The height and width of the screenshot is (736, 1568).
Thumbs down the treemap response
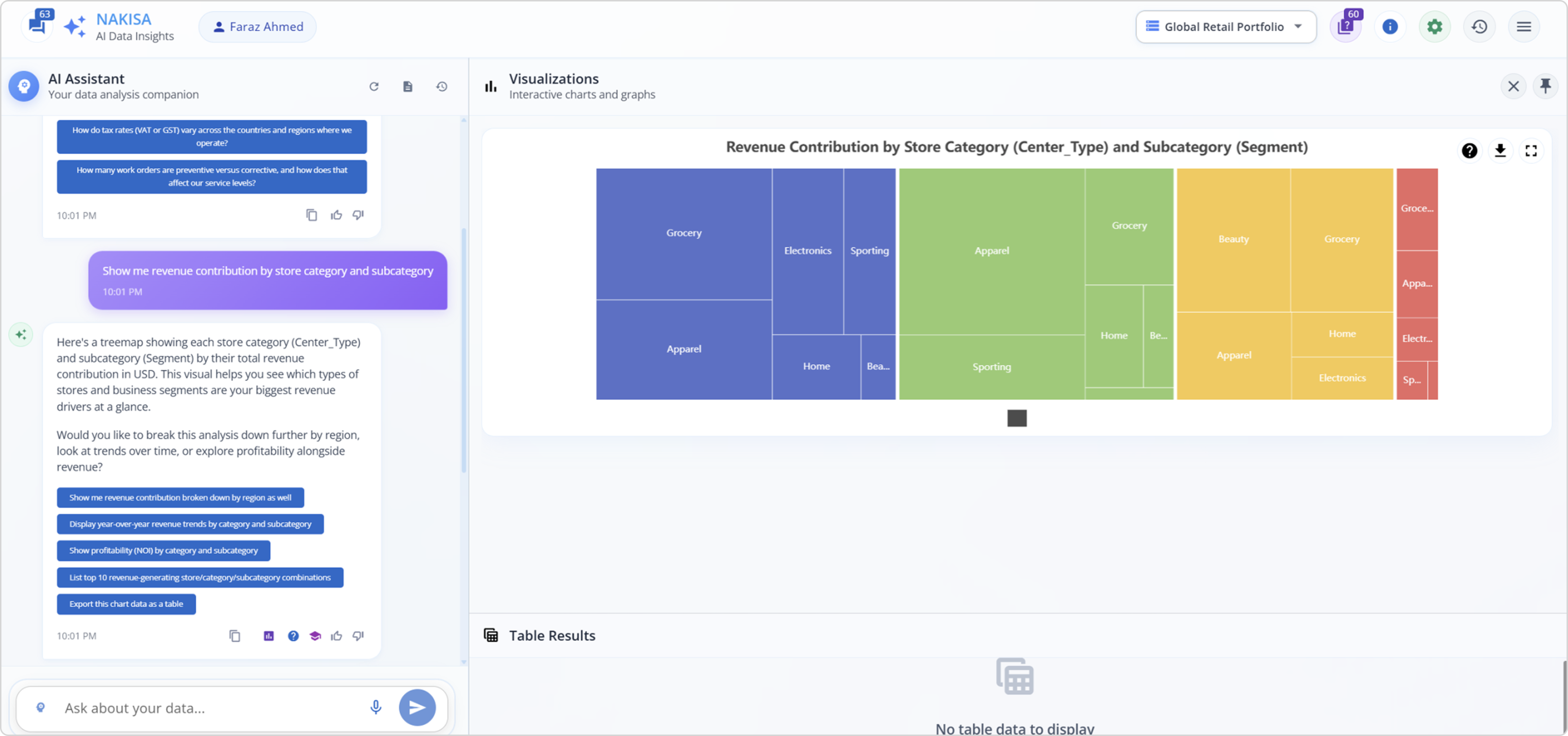click(x=358, y=636)
